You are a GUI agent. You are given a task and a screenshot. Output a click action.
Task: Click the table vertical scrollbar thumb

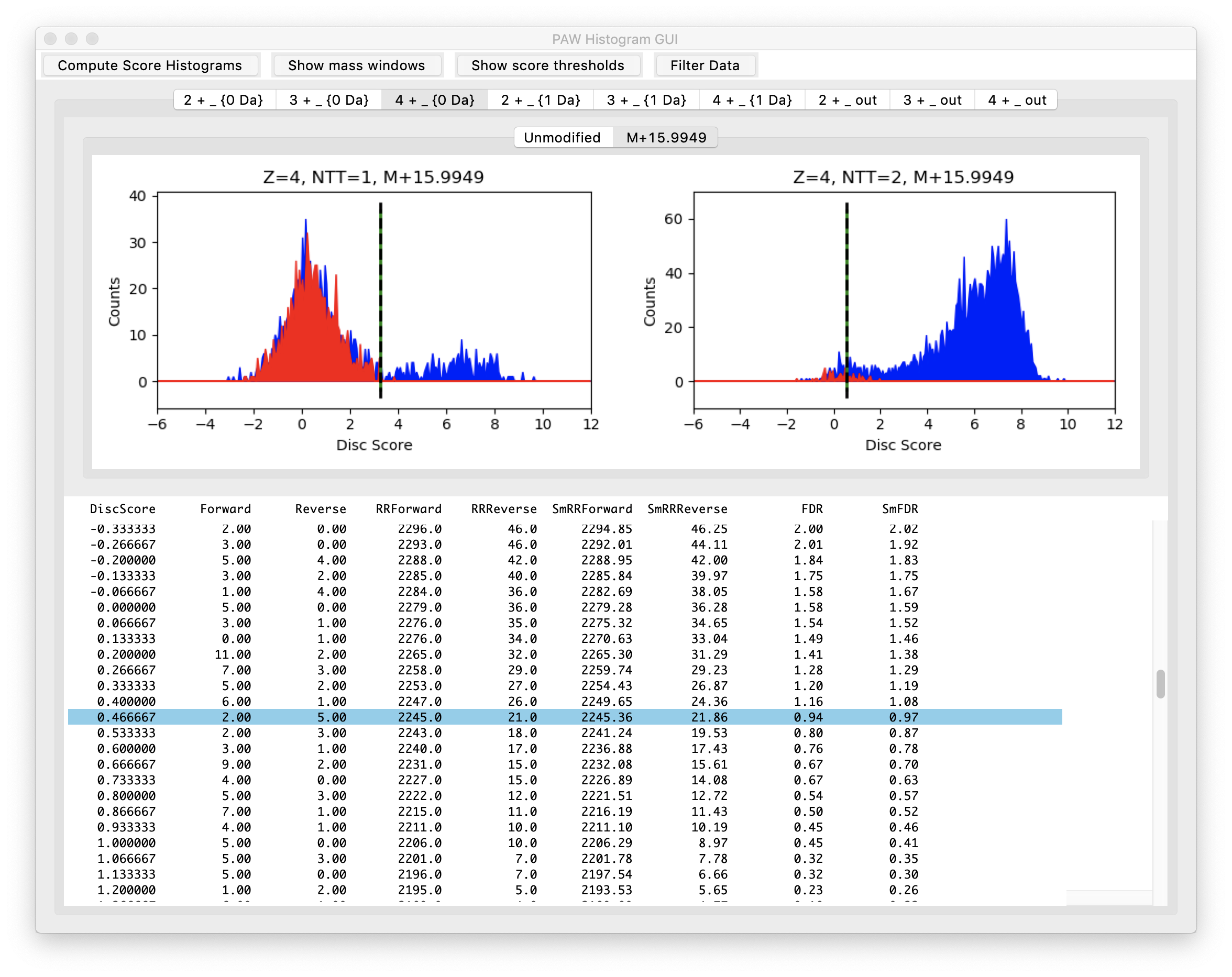coord(1160,684)
